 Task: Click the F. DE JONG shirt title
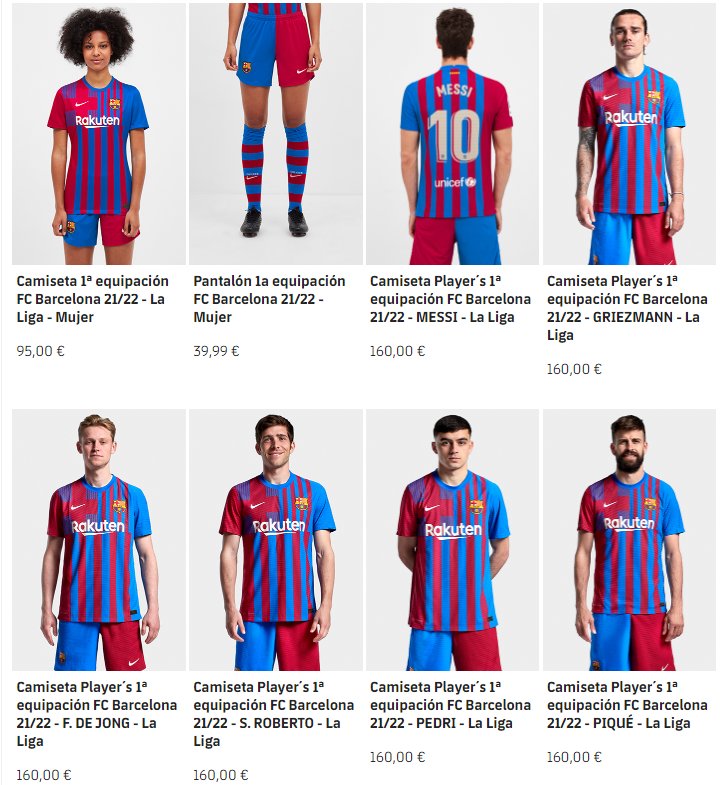[x=97, y=714]
